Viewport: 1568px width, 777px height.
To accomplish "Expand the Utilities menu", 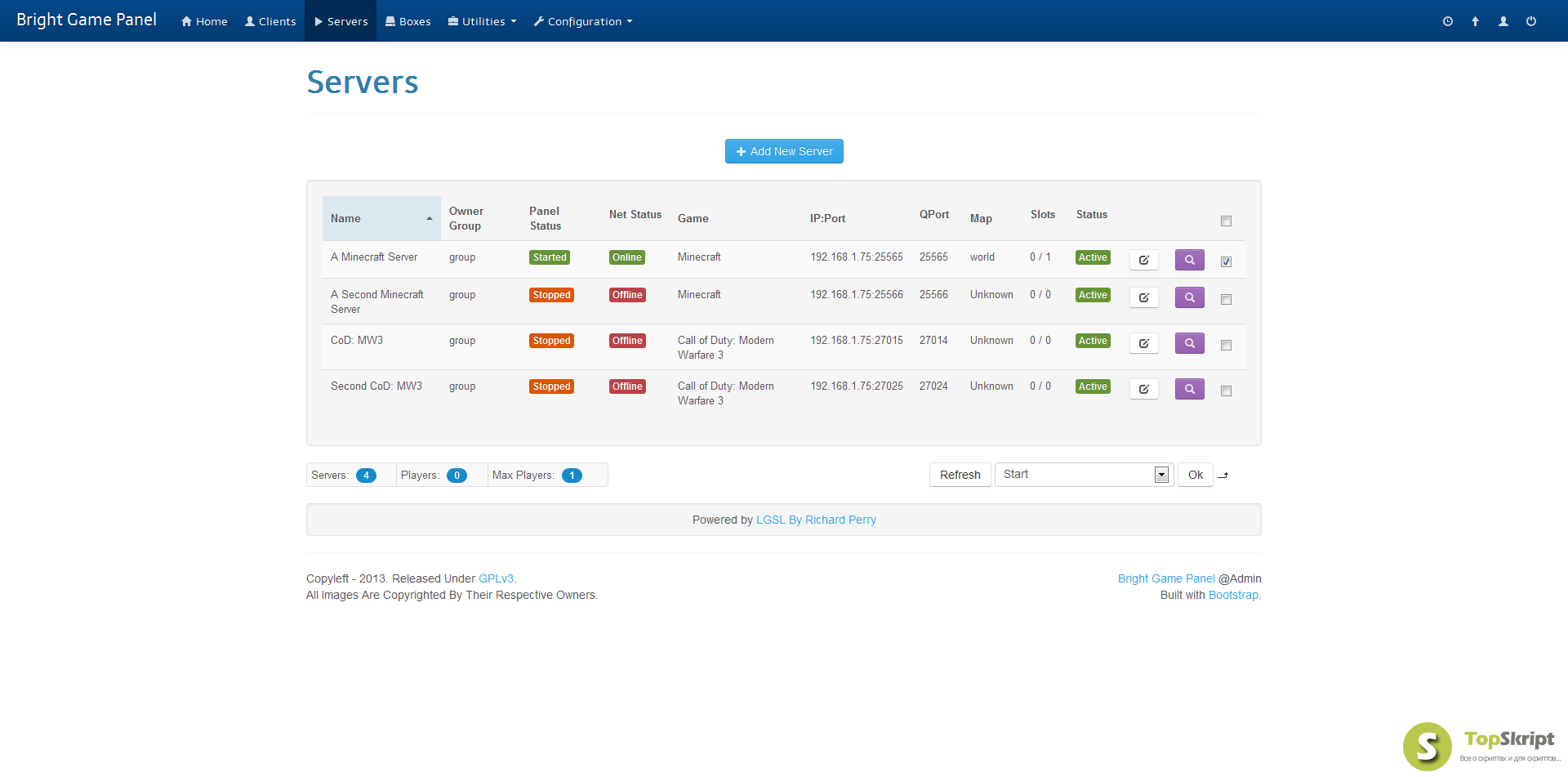I will click(482, 21).
